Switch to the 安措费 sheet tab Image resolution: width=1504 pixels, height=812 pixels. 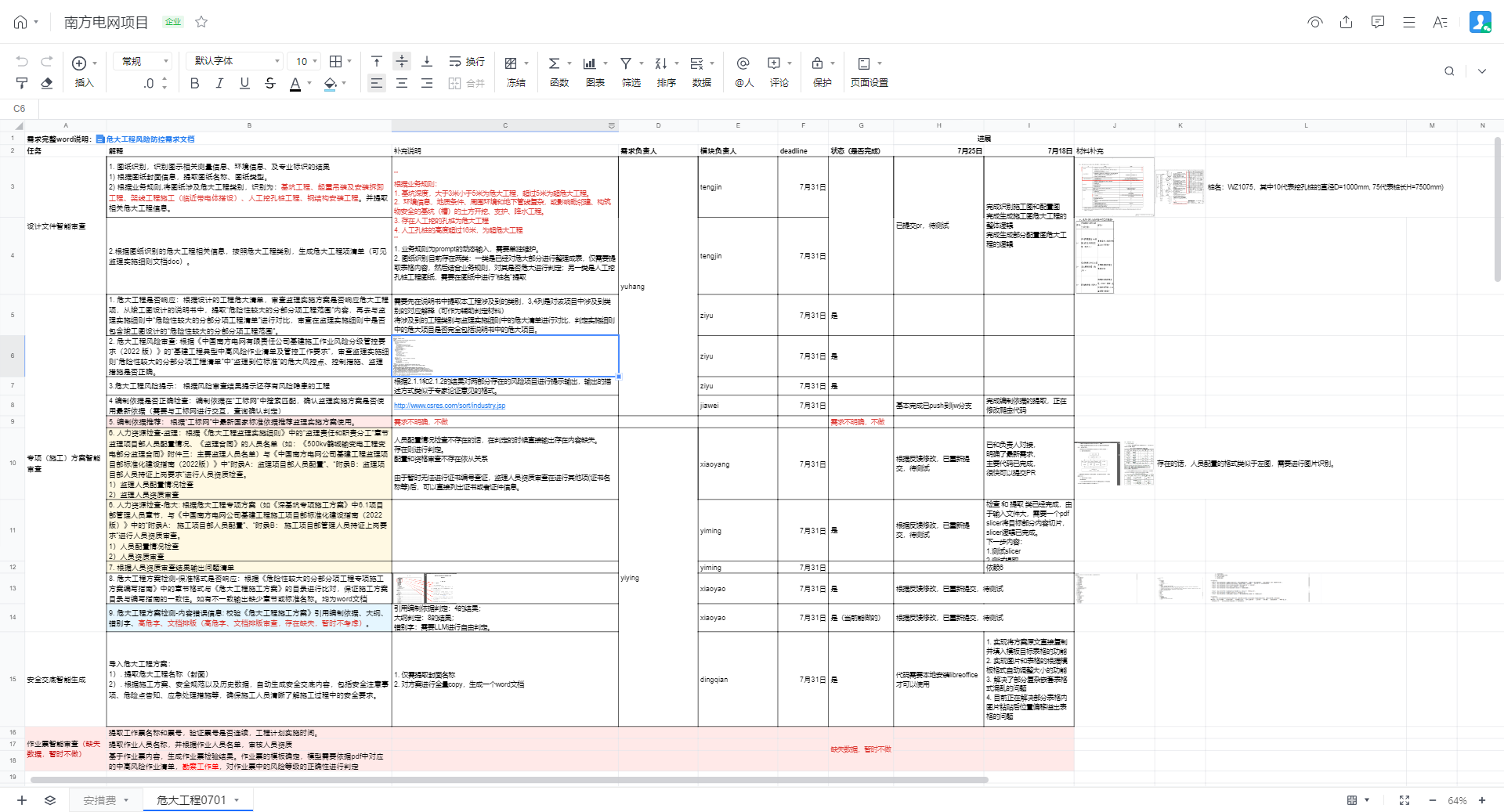pyautogui.click(x=99, y=800)
